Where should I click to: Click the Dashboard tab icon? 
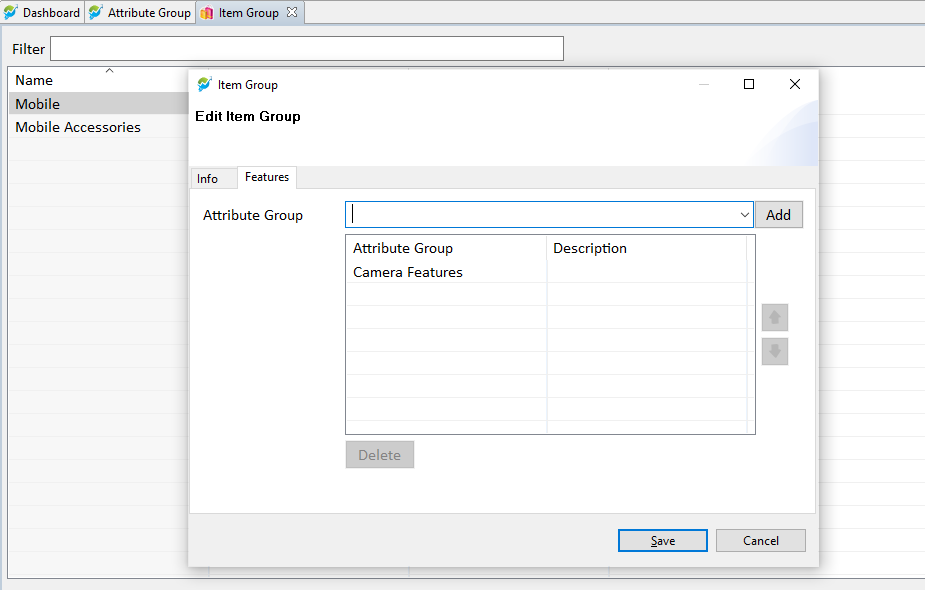point(11,12)
